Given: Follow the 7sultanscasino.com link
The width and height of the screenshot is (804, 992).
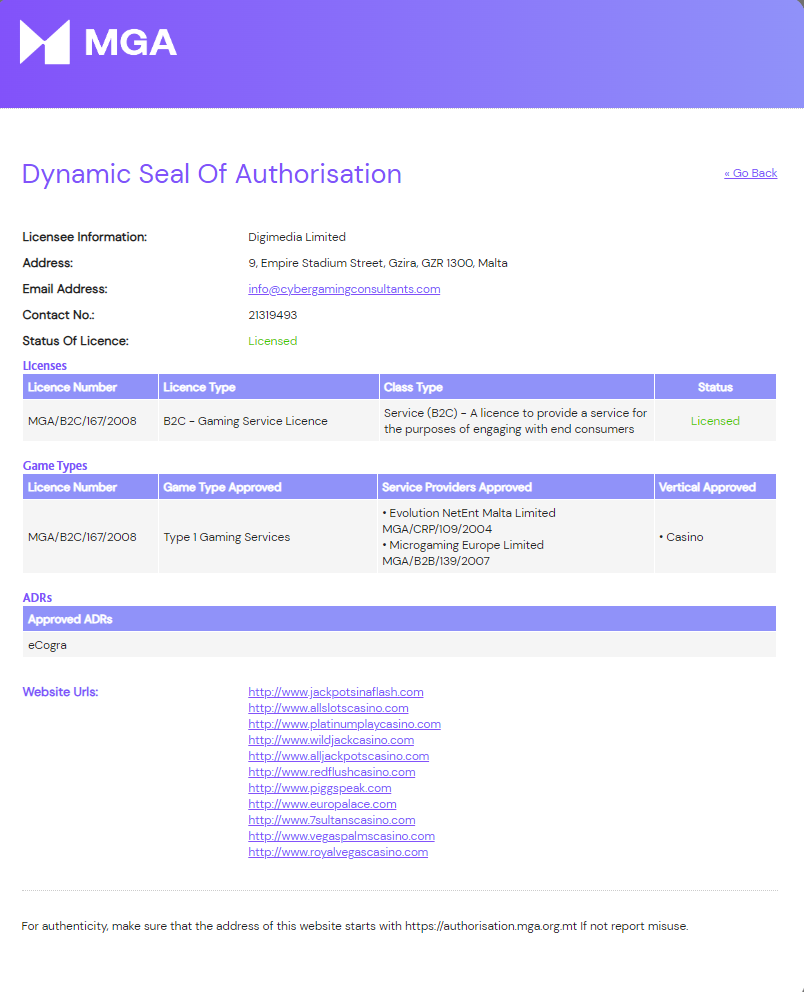Looking at the screenshot, I should pyautogui.click(x=331, y=820).
